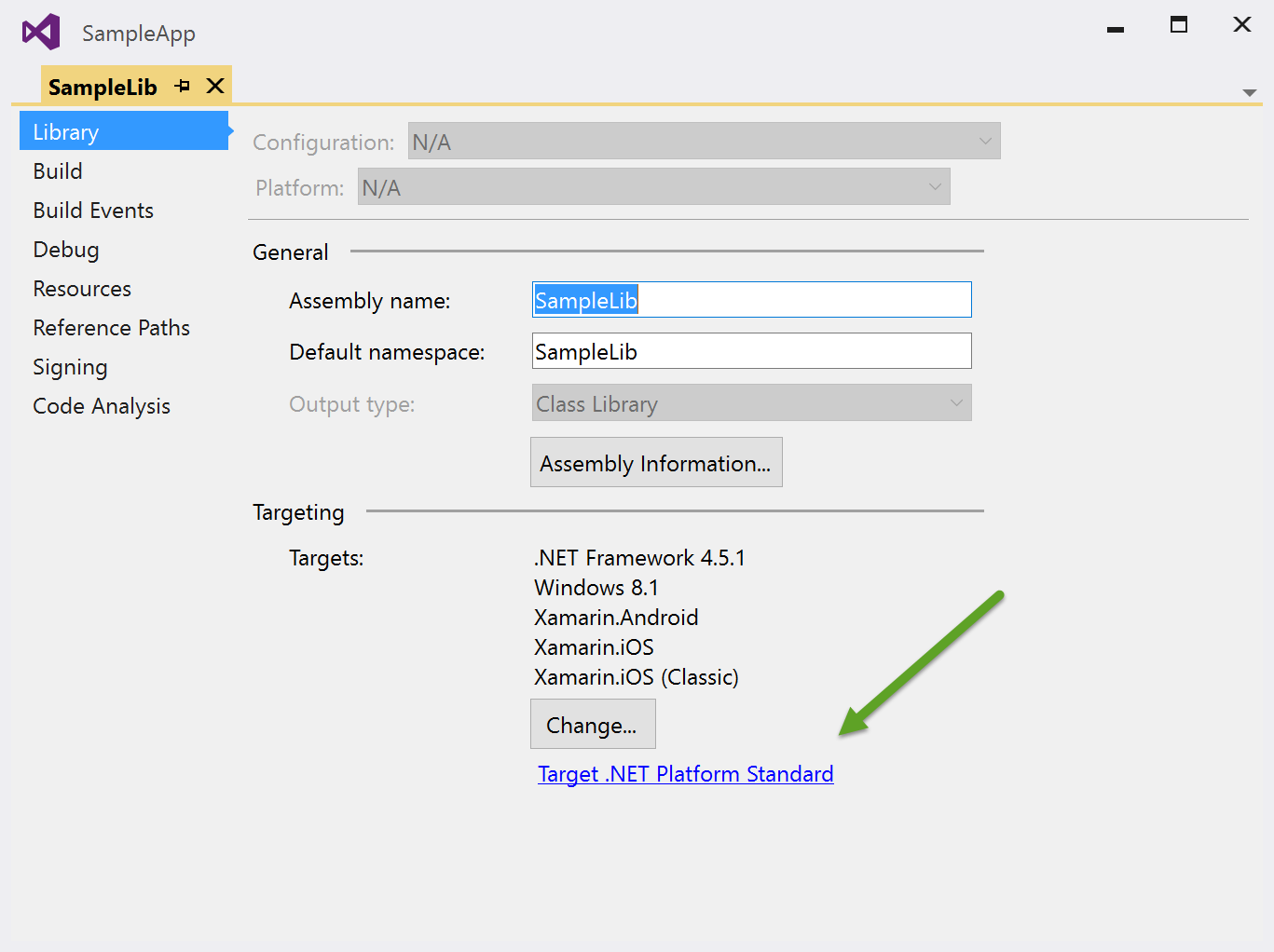Click the Default namespace field
1274x952 pixels.
tap(751, 351)
